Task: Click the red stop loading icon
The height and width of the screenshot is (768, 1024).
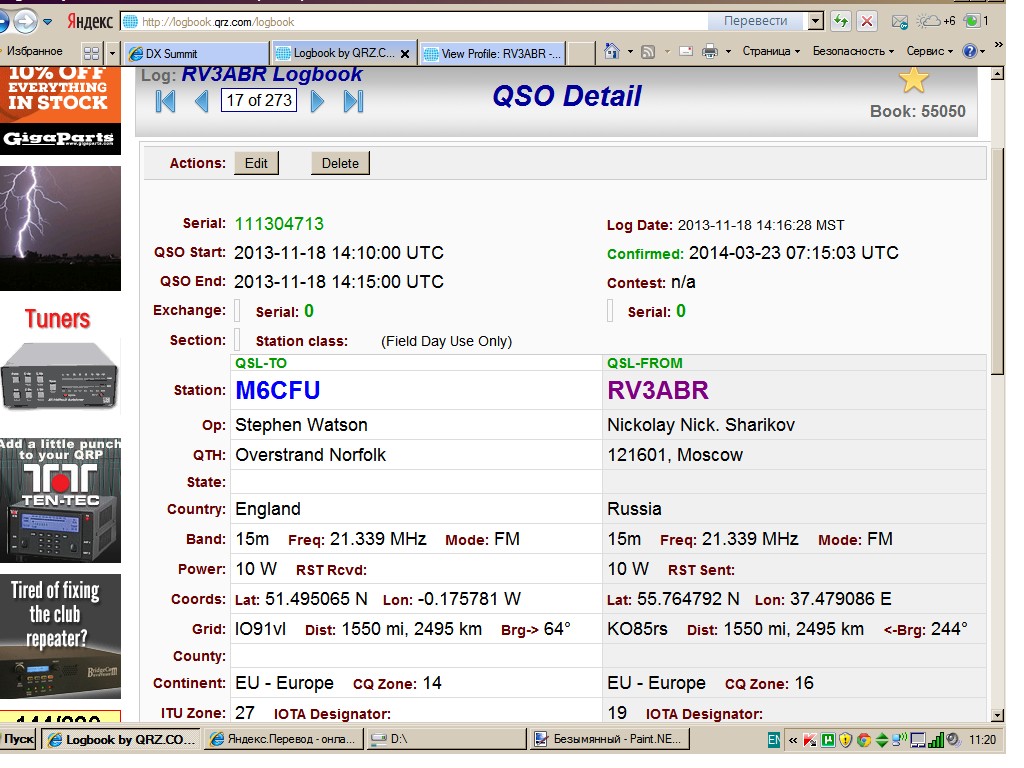Action: [866, 21]
